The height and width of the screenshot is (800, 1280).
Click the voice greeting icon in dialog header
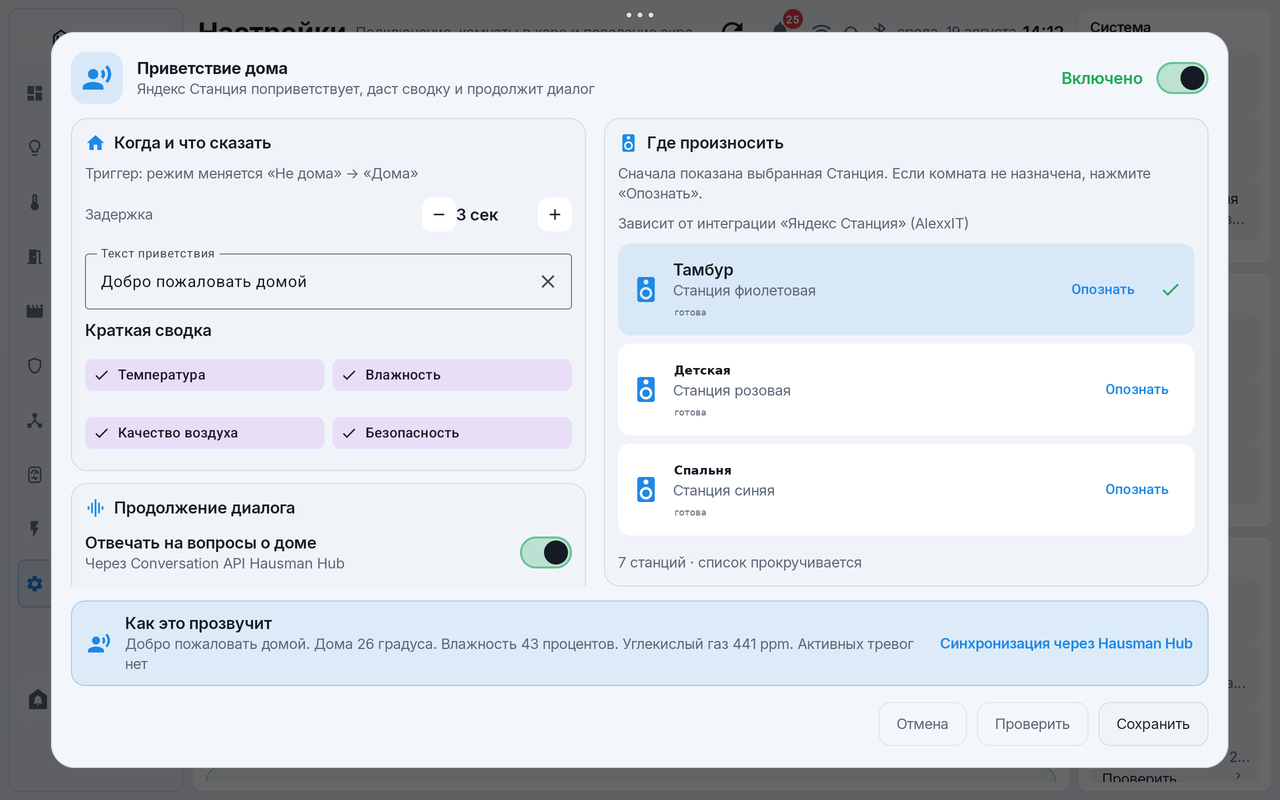click(97, 78)
